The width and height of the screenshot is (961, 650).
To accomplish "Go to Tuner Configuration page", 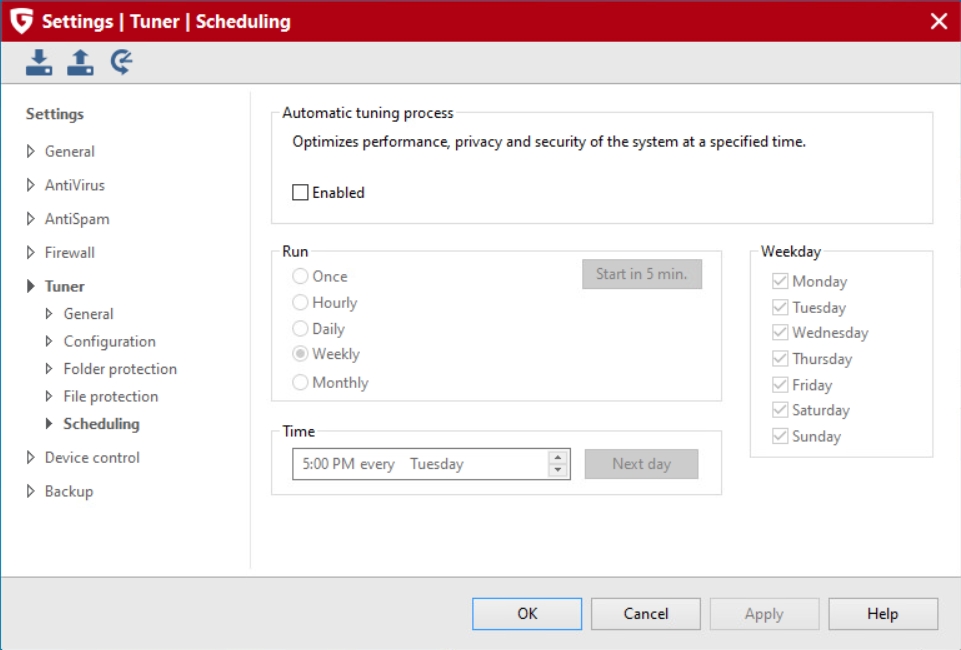I will click(109, 341).
